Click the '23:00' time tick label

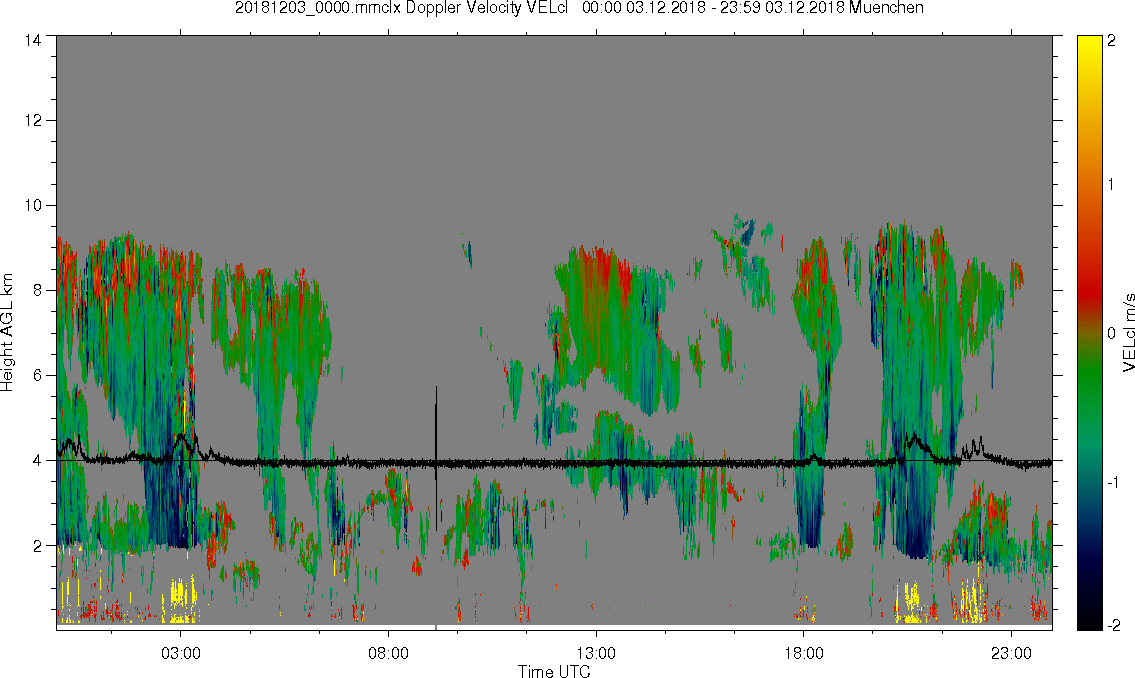coord(1011,653)
